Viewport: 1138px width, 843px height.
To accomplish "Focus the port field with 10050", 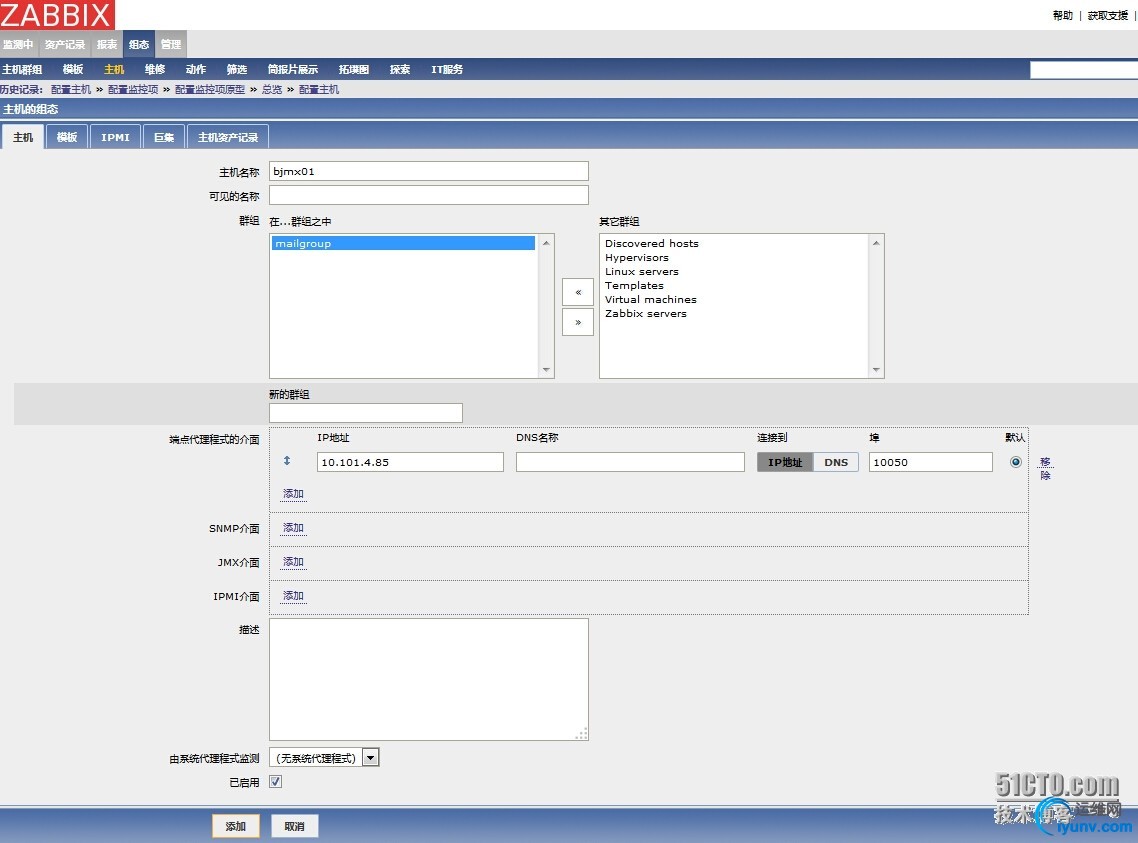I will pos(930,462).
